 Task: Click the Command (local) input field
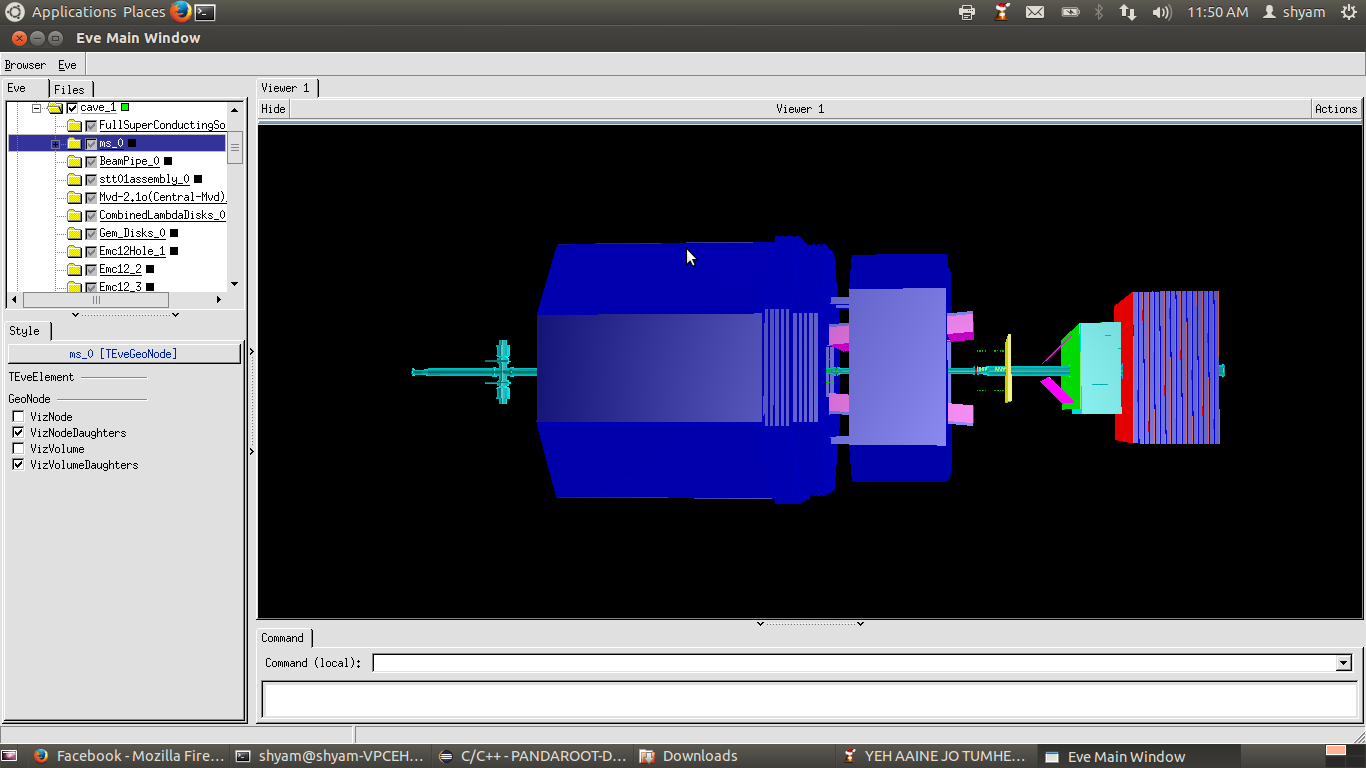tap(854, 663)
